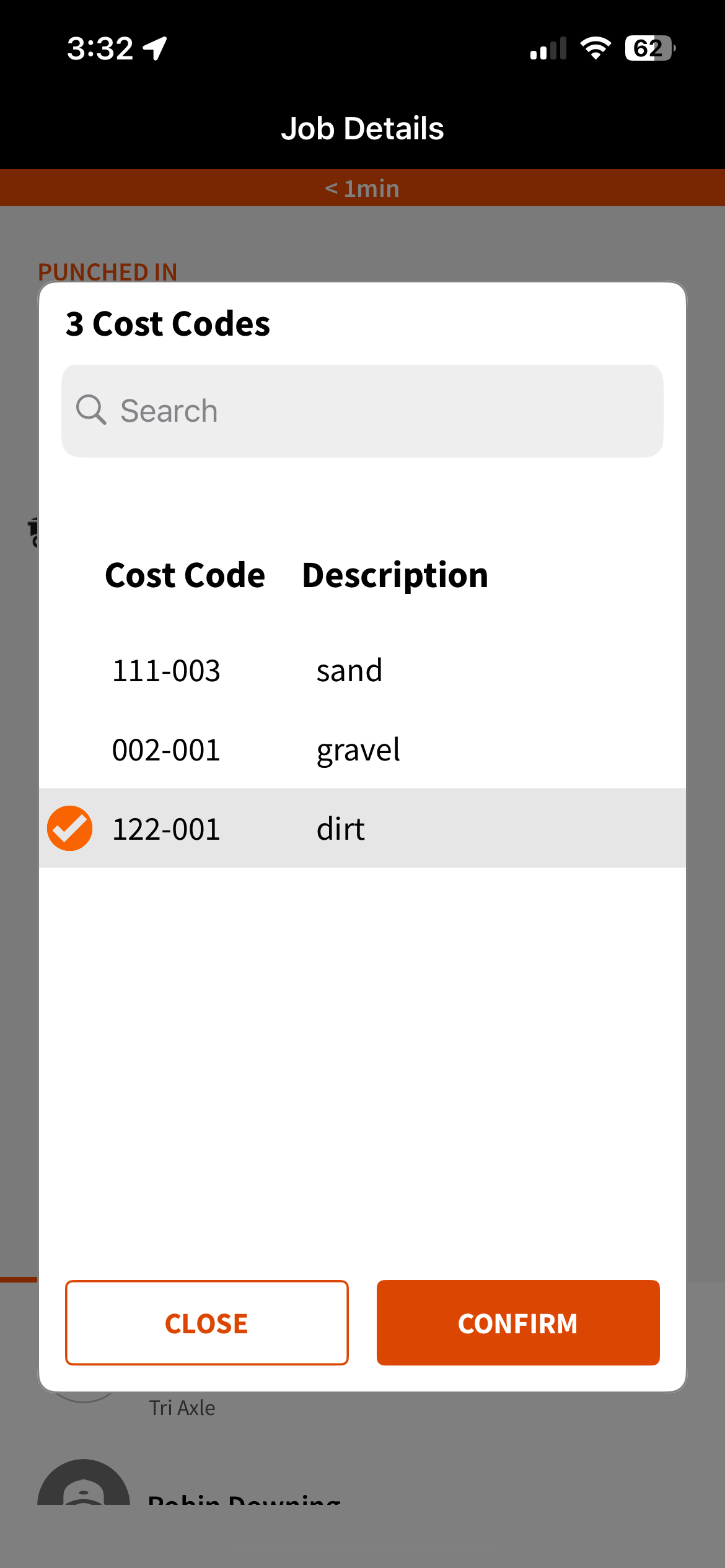Image resolution: width=725 pixels, height=1568 pixels.
Task: Click the search magnifier icon
Action: [91, 410]
